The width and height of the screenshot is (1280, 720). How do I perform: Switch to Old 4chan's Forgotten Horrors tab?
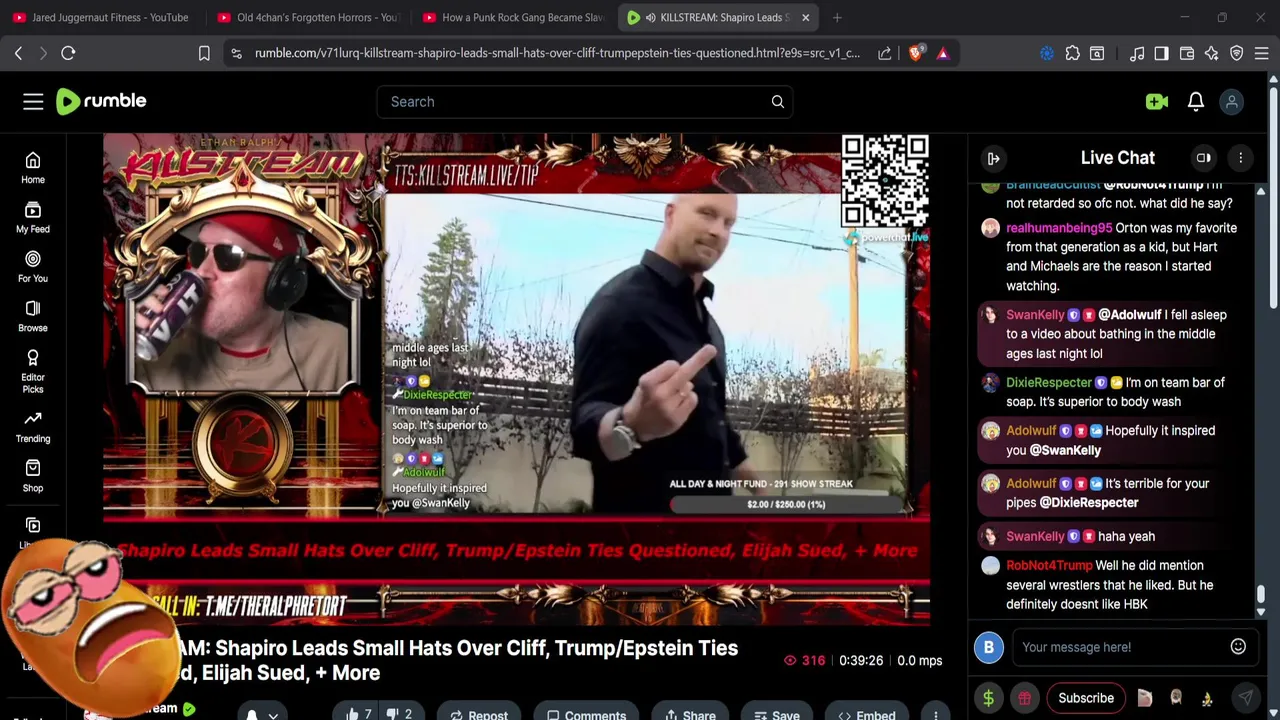(x=308, y=17)
